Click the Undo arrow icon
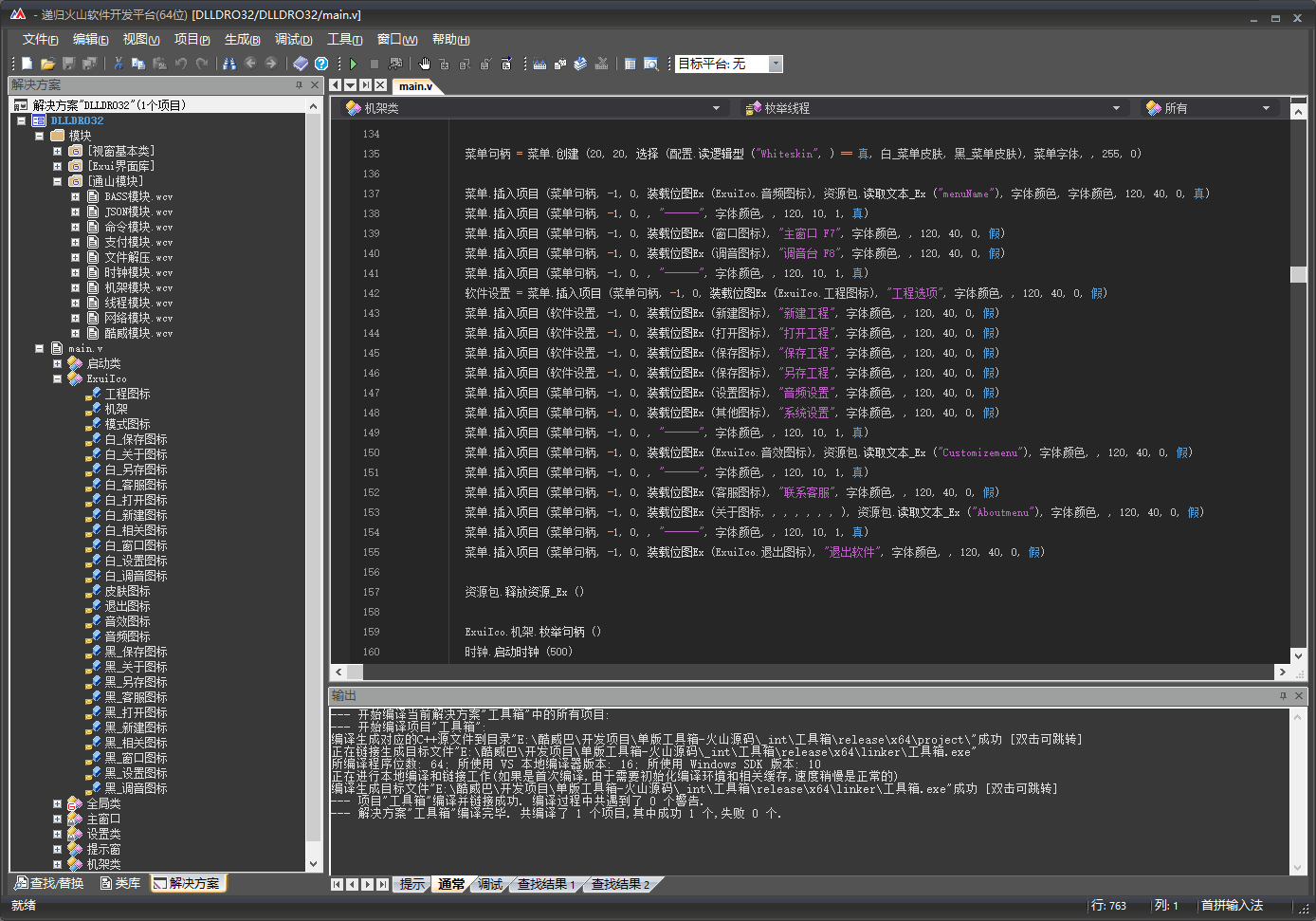The width and height of the screenshot is (1316, 921). coord(181,64)
